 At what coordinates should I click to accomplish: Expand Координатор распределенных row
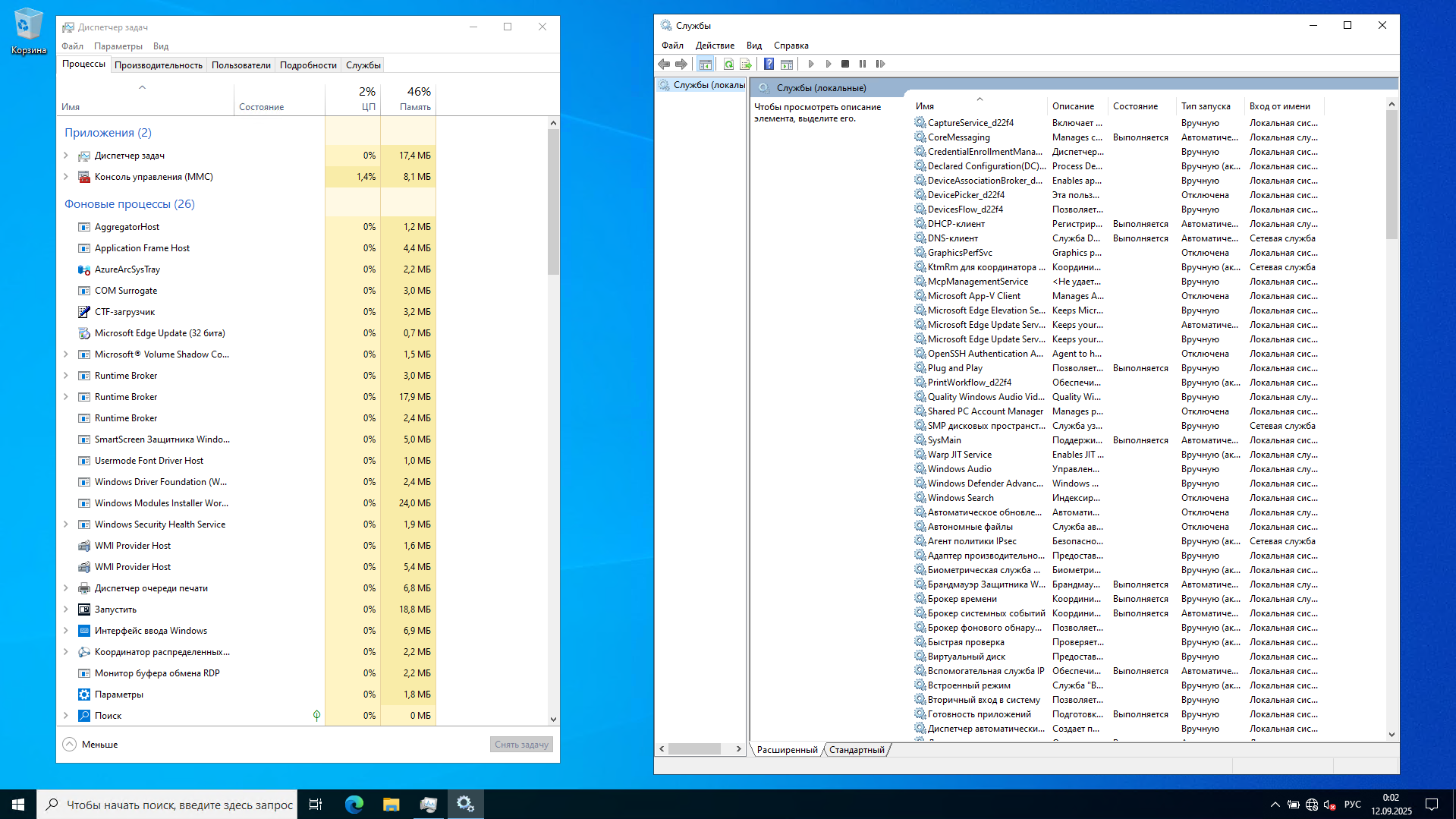[x=66, y=652]
